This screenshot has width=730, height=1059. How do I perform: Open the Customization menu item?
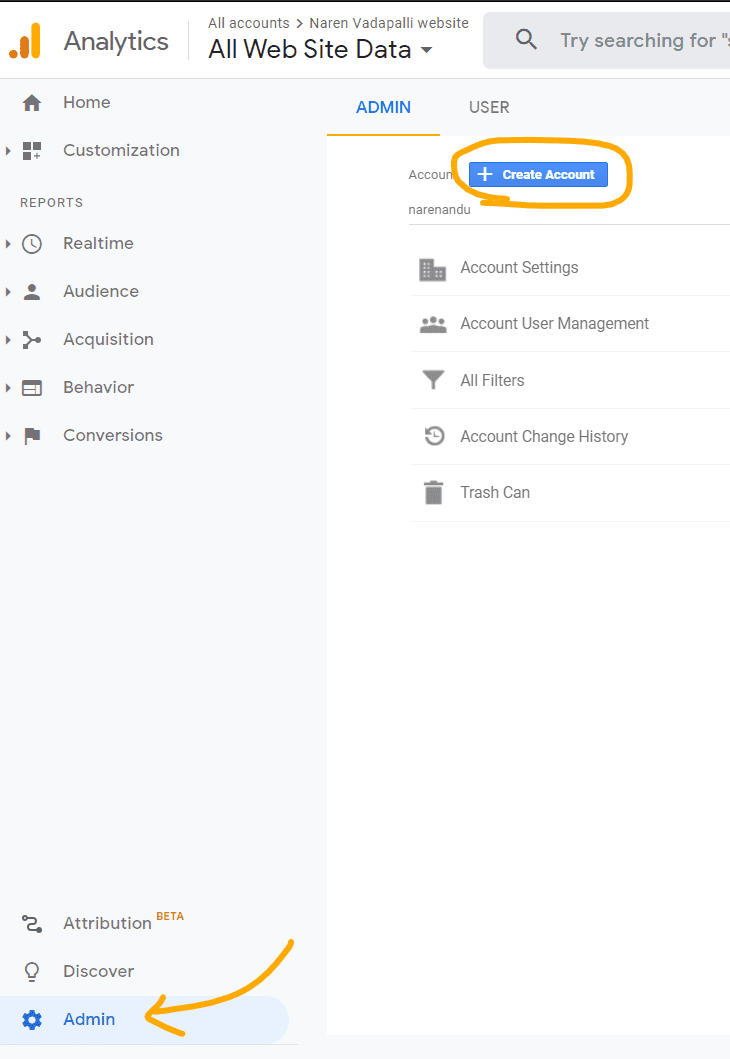click(122, 150)
